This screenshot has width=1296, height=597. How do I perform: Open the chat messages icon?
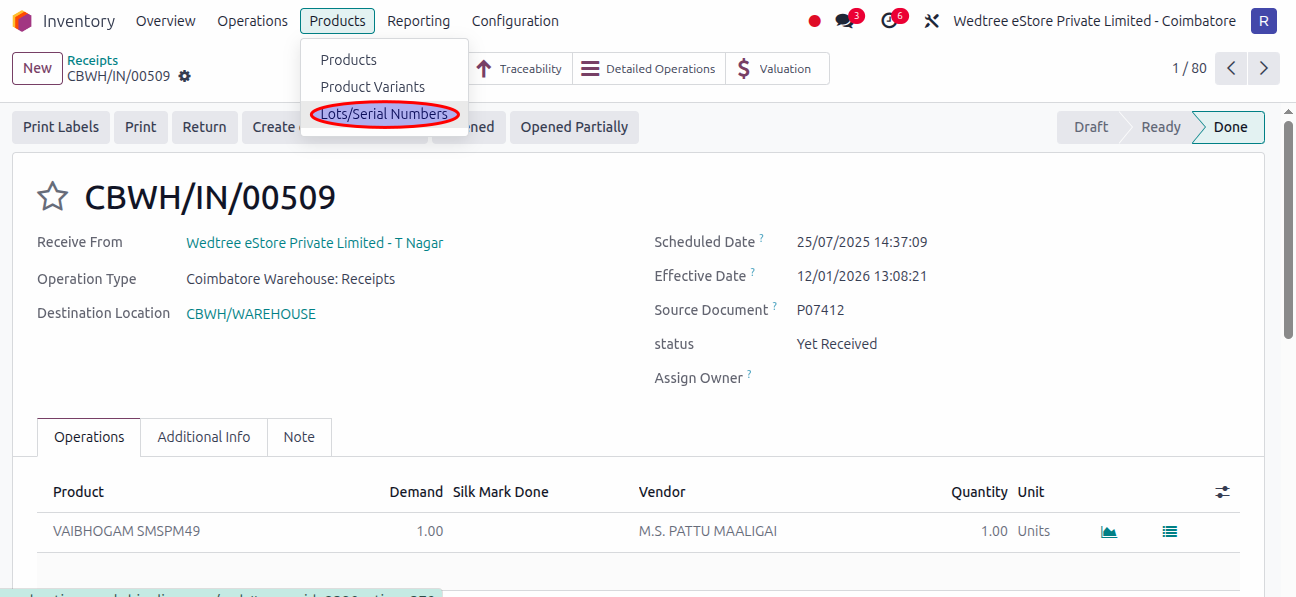[x=845, y=21]
